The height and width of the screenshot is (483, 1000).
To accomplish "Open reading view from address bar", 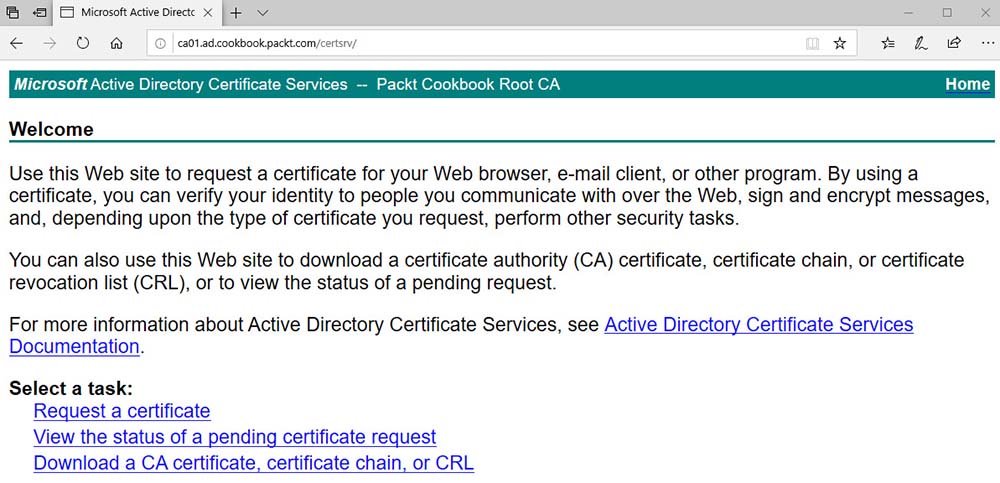I will [x=812, y=44].
